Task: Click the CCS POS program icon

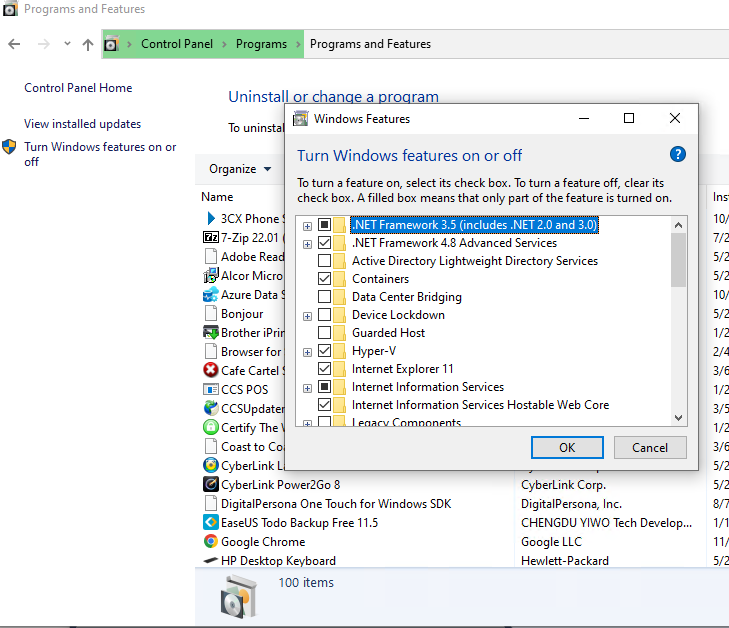Action: click(x=211, y=389)
